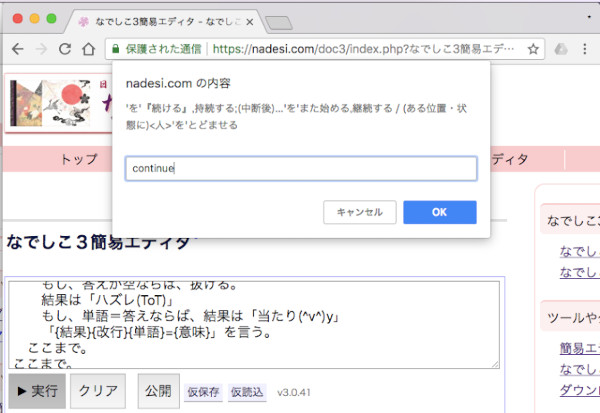This screenshot has height=413, width=600.
Task: Click the dialog title nadesi.com の内容
Action: (178, 83)
